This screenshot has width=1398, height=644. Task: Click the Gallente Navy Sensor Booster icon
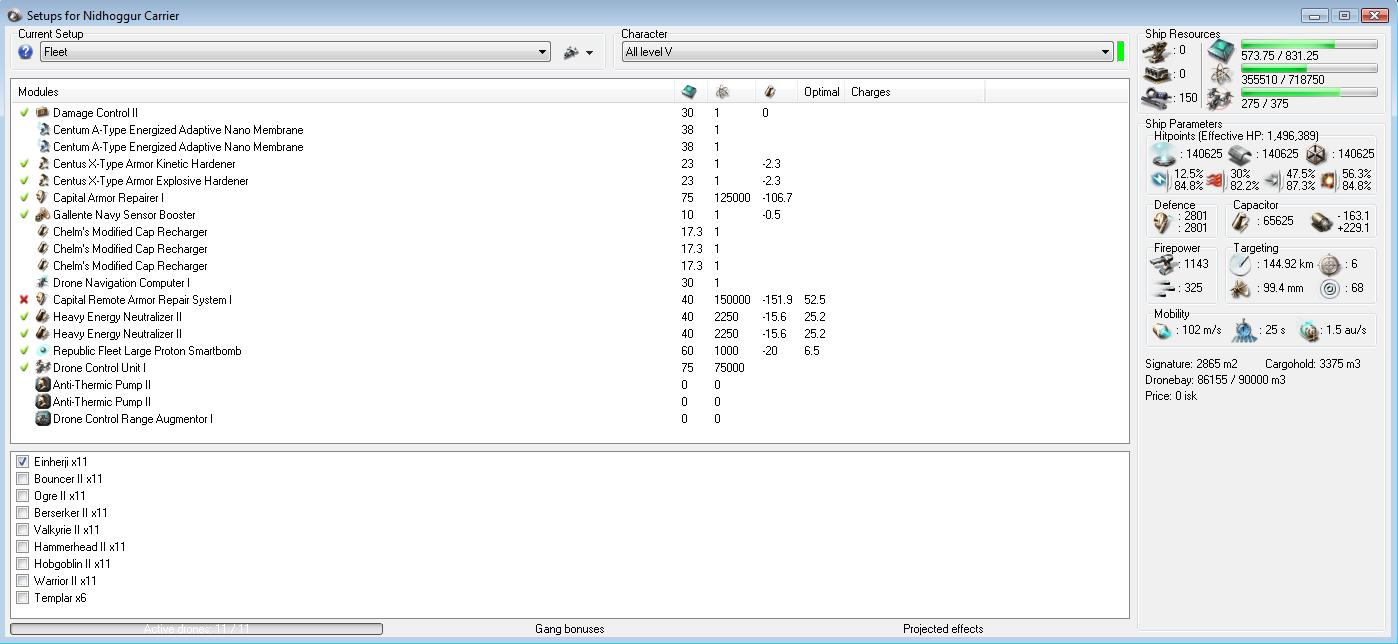pyautogui.click(x=43, y=215)
